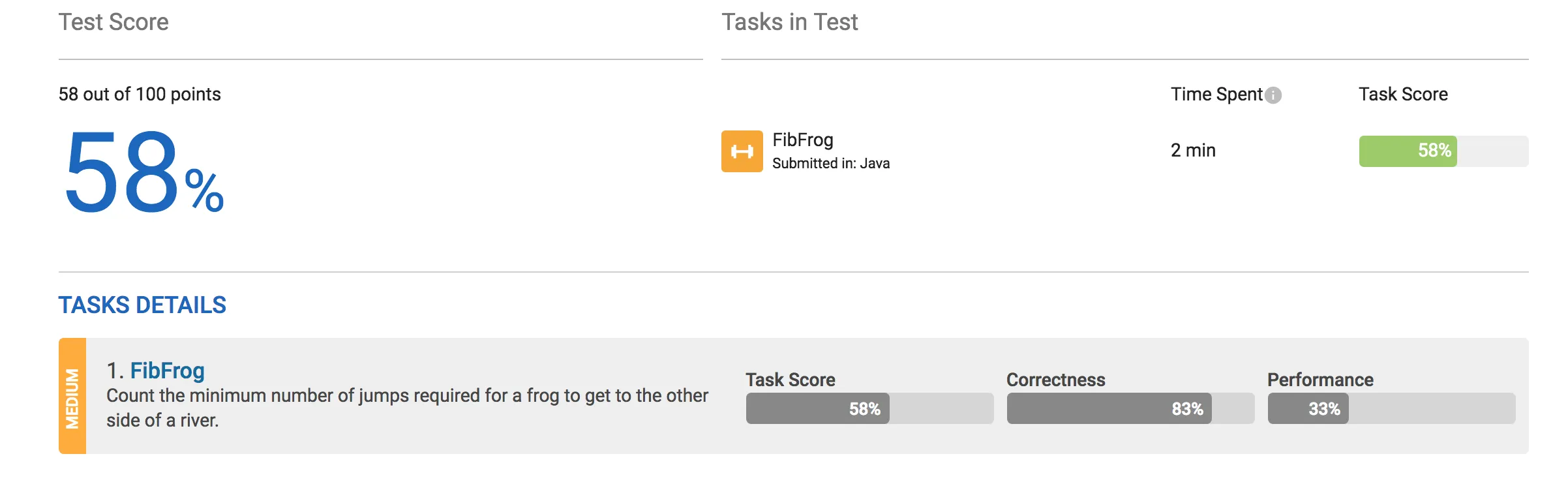Click the TASKS DETAILS heading
Image resolution: width=1568 pixels, height=484 pixels.
point(142,305)
